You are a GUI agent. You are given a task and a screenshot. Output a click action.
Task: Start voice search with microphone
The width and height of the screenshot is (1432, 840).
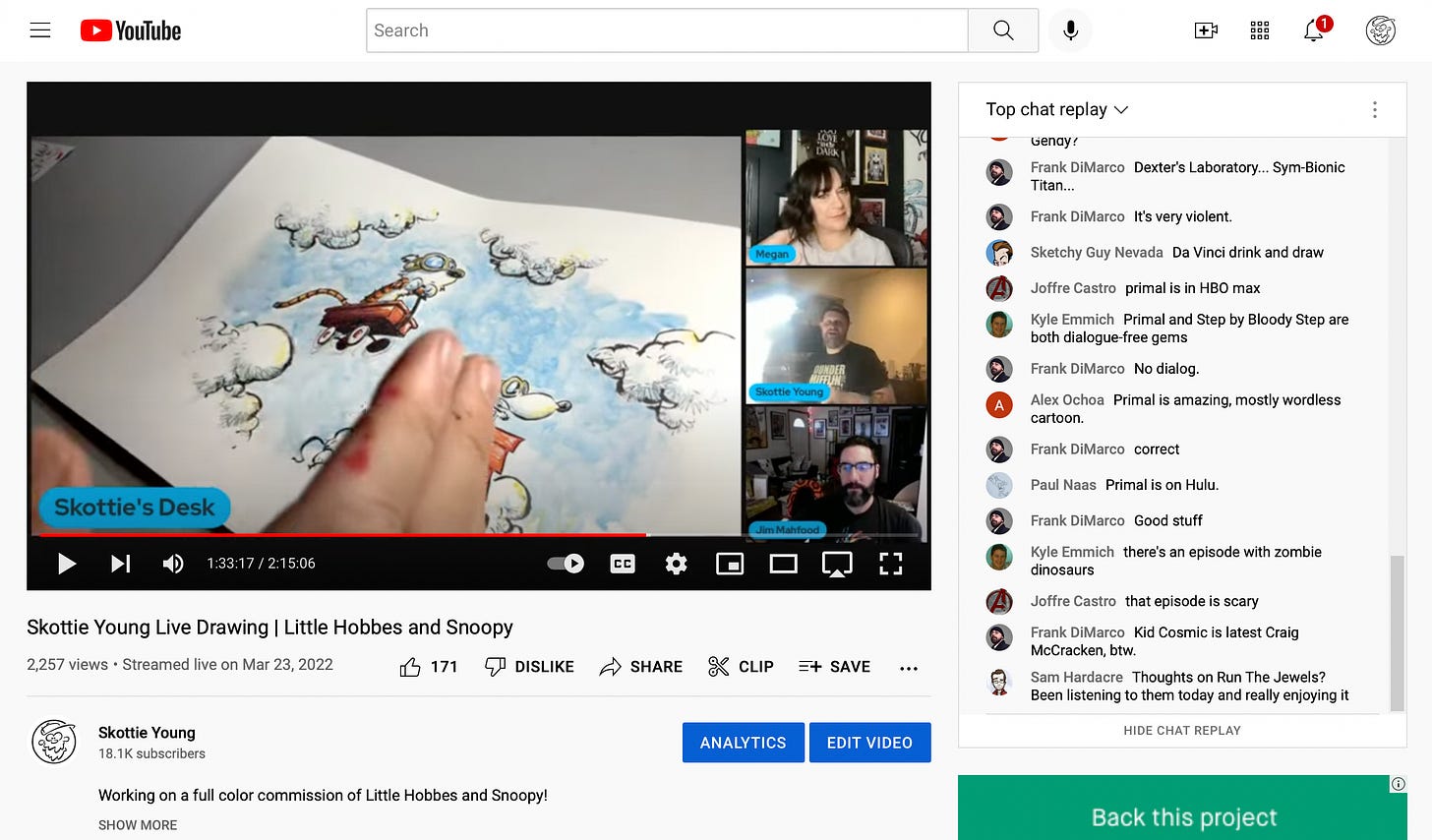1070,30
